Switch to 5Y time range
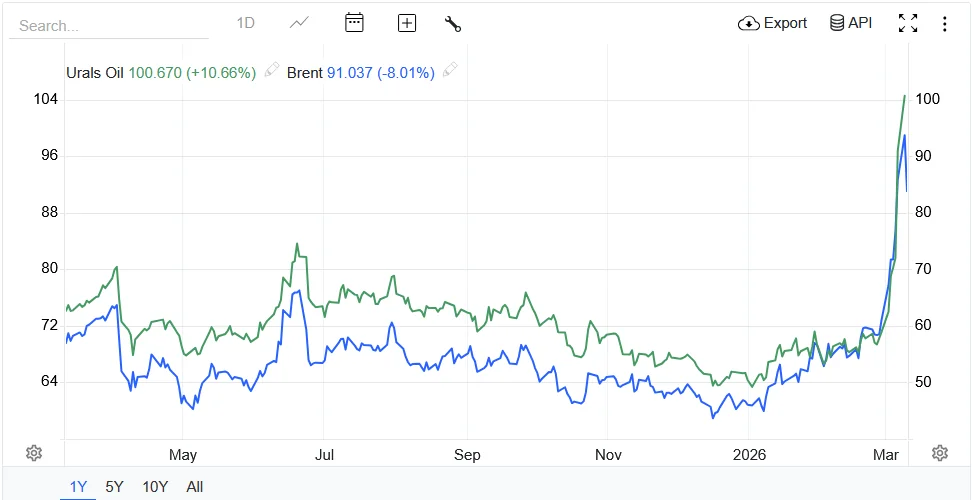 click(115, 487)
